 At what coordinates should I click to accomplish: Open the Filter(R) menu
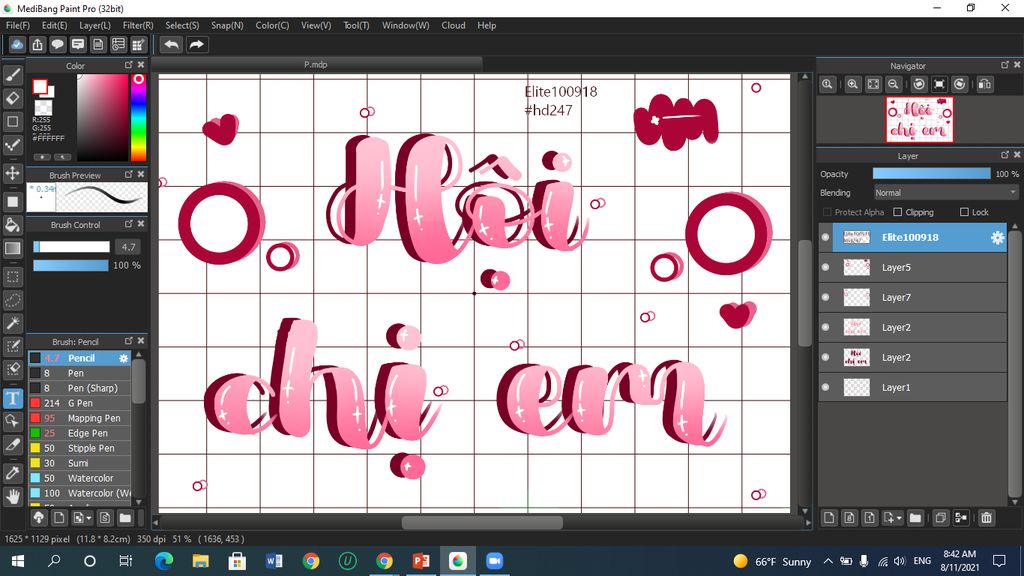coord(138,25)
